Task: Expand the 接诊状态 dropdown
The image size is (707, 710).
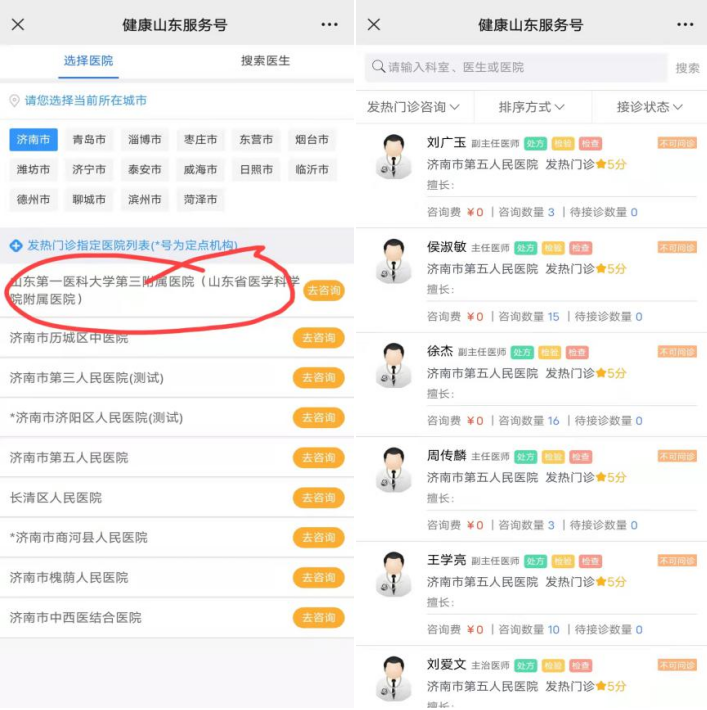Action: pos(649,107)
